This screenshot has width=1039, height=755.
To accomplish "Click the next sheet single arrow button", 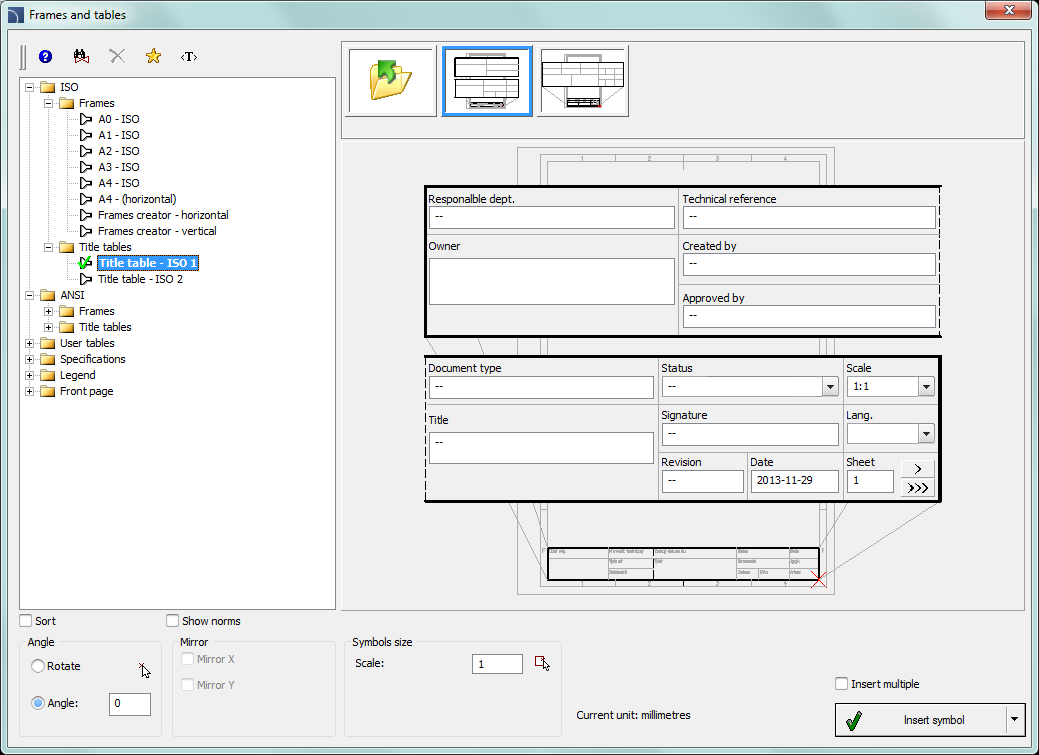I will coord(917,468).
